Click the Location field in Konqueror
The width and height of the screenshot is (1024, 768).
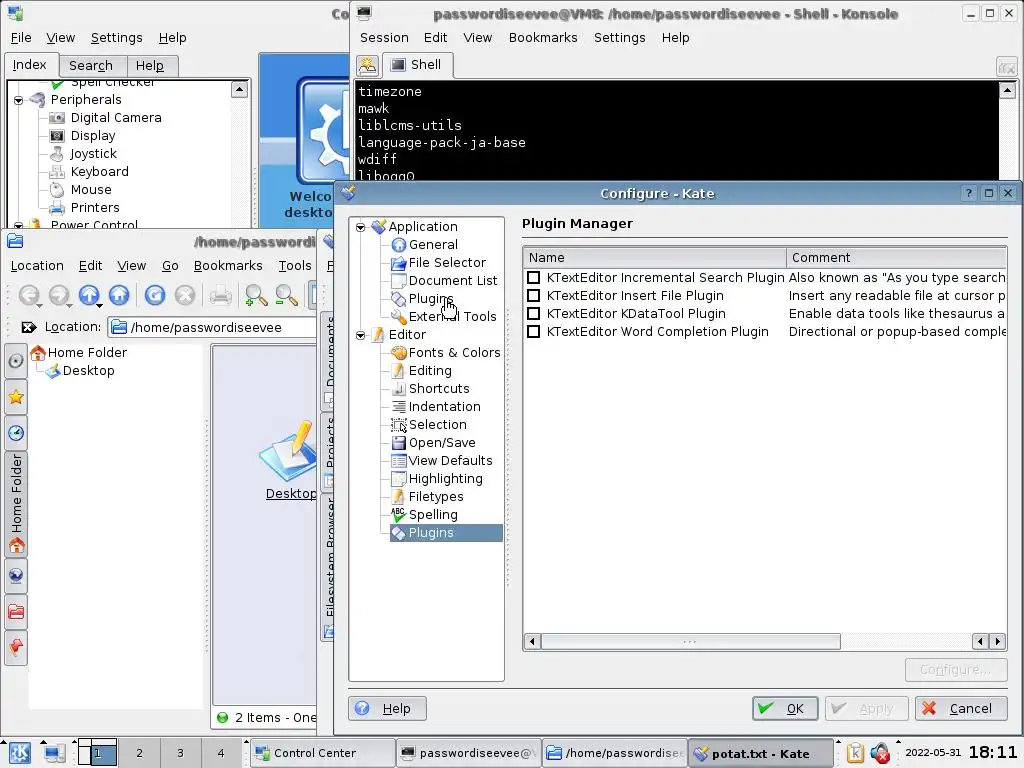click(x=213, y=327)
